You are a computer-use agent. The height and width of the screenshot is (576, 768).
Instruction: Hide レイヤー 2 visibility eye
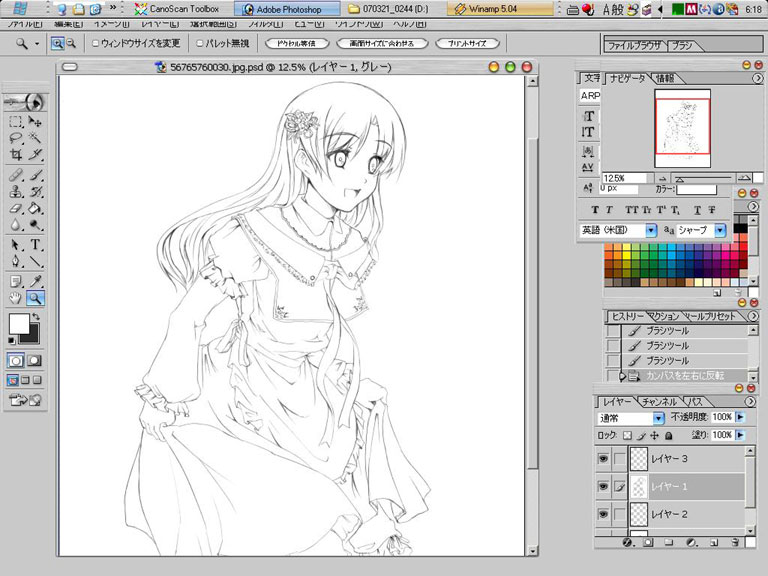(x=603, y=514)
